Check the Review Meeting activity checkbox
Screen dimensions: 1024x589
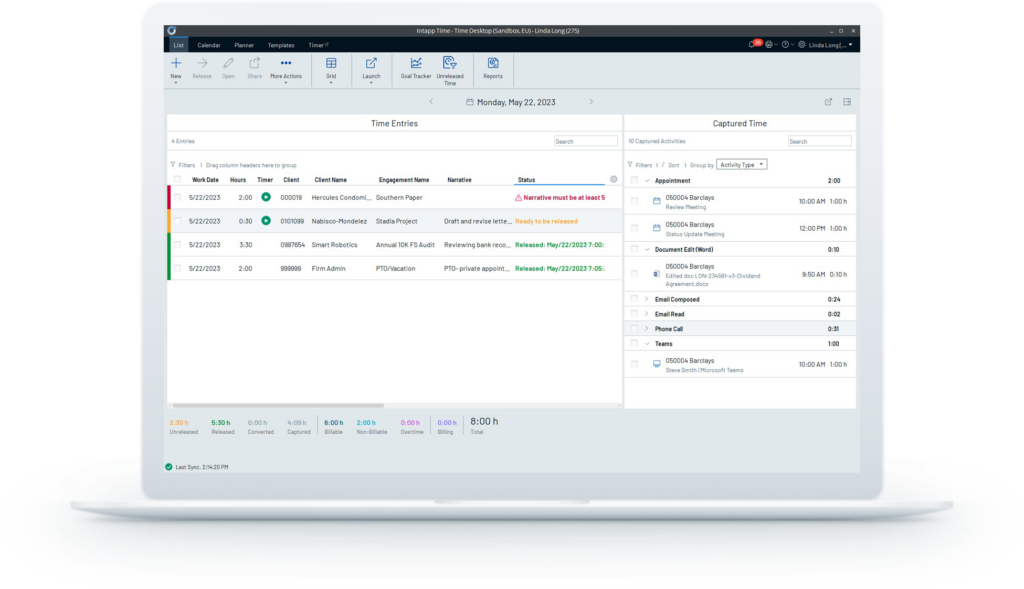(x=634, y=202)
